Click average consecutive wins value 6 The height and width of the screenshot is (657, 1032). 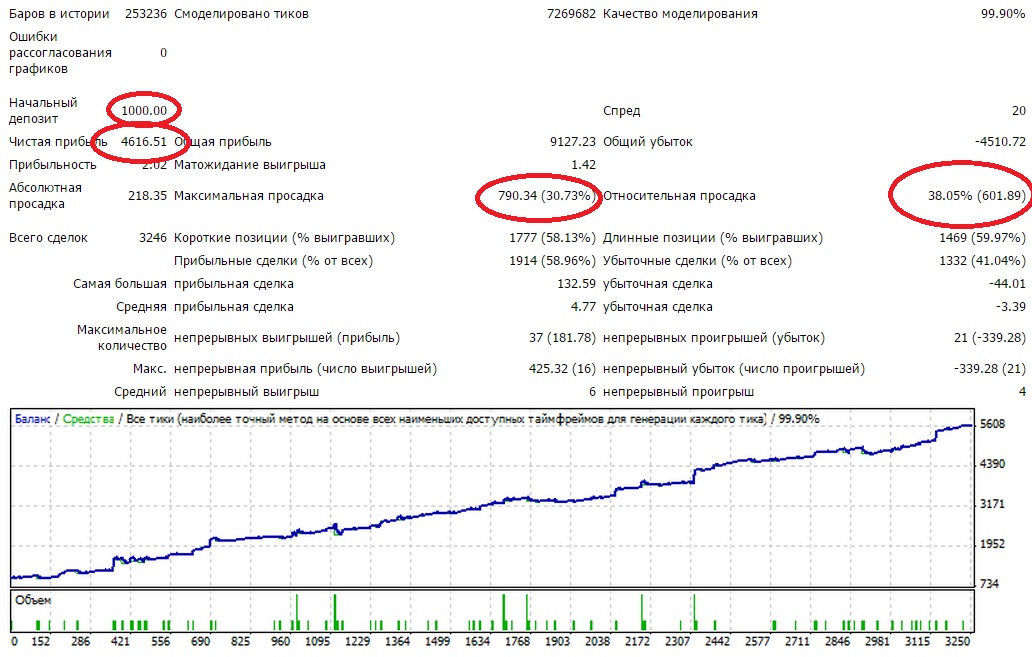pos(592,392)
